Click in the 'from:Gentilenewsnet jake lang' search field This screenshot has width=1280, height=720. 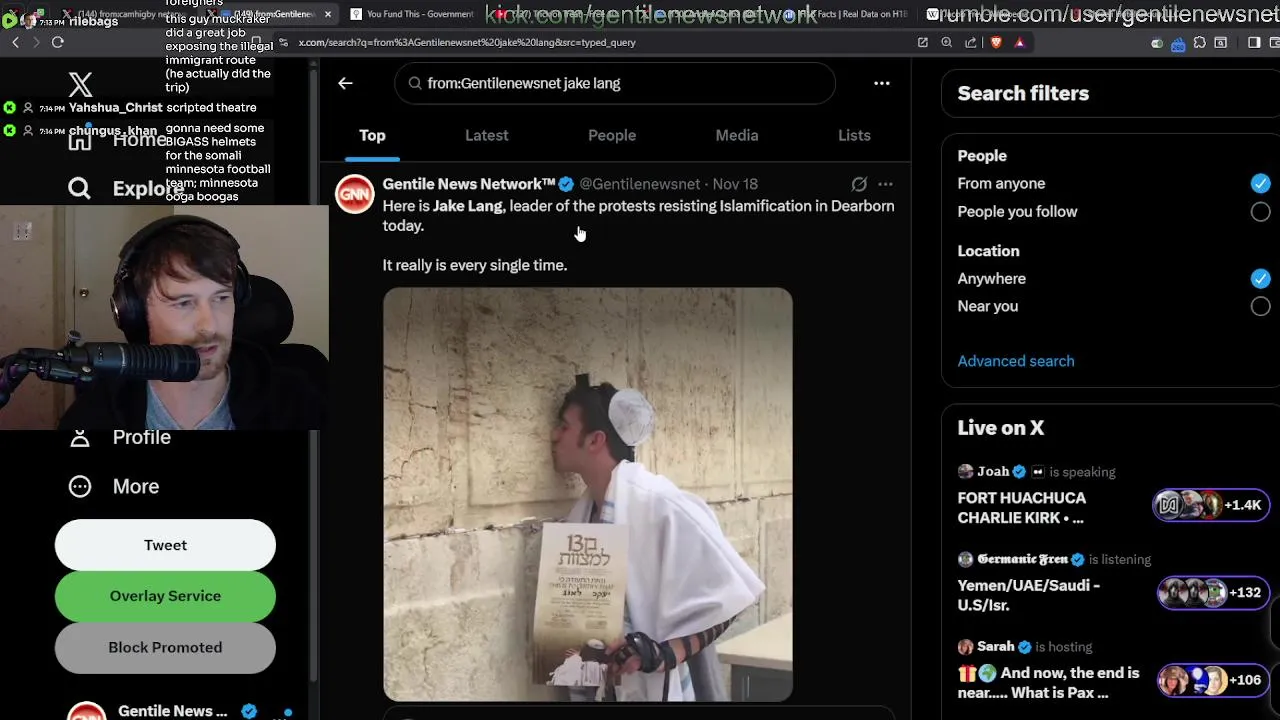(615, 83)
